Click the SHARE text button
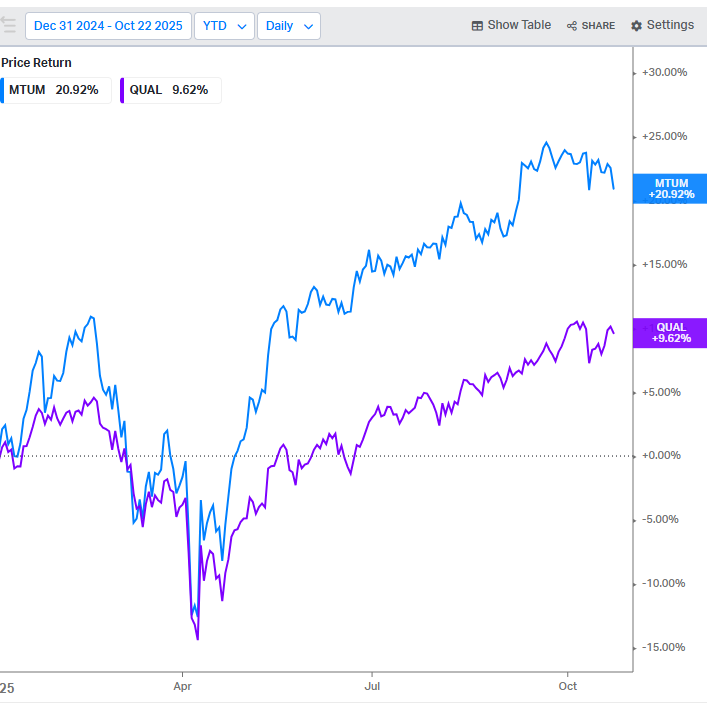707x703 pixels. [x=598, y=26]
